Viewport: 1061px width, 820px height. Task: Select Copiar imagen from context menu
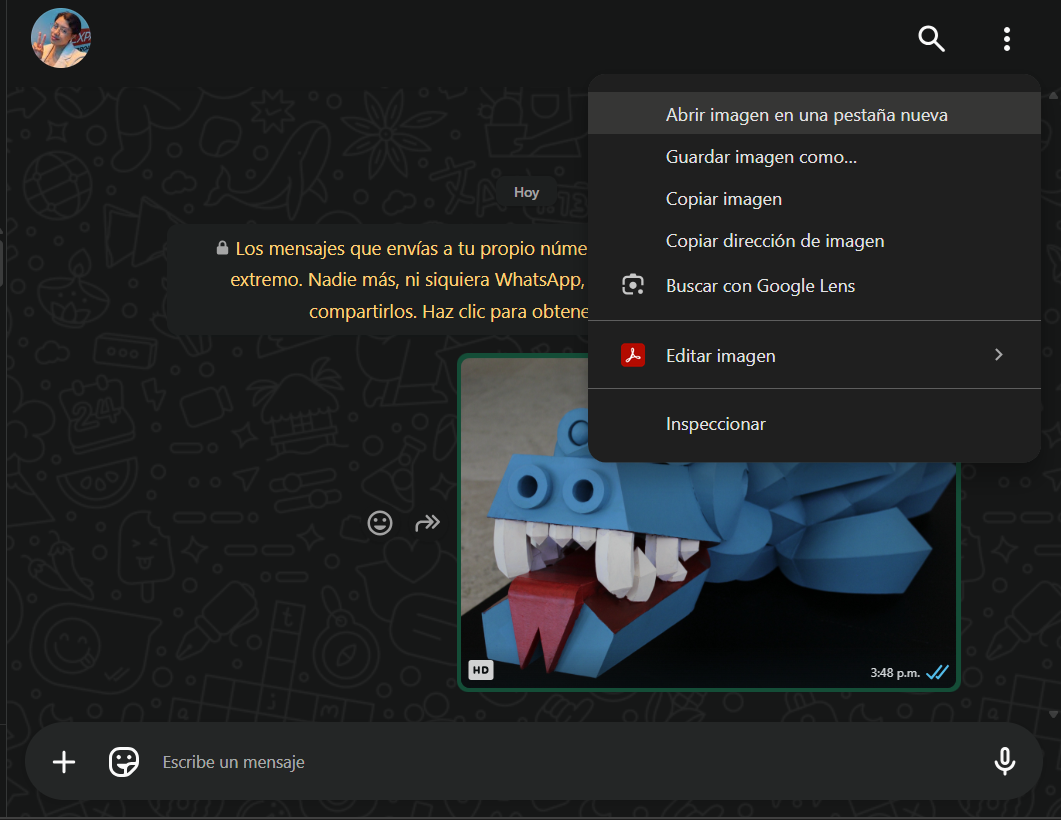(724, 199)
